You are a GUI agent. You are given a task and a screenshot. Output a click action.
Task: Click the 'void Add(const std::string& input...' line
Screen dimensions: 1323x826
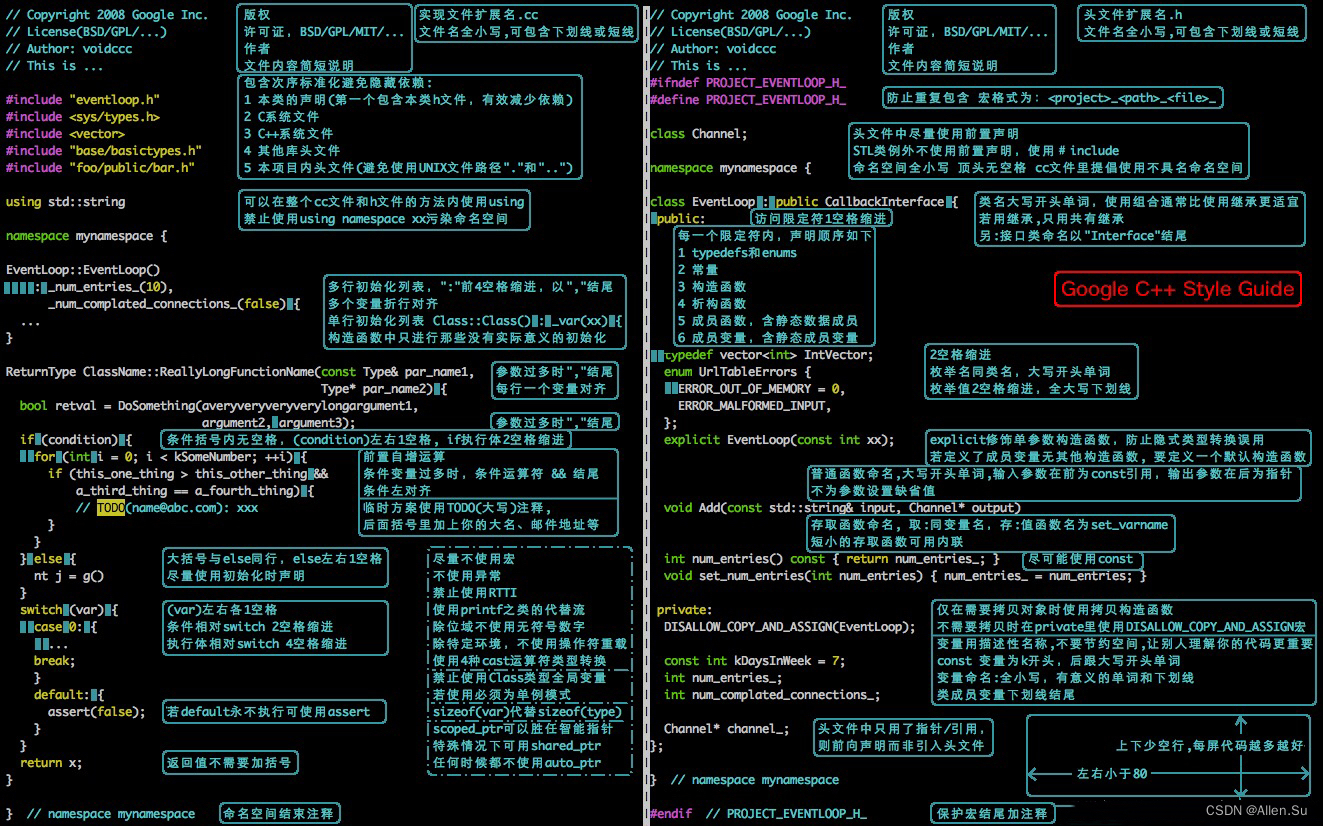coord(843,508)
